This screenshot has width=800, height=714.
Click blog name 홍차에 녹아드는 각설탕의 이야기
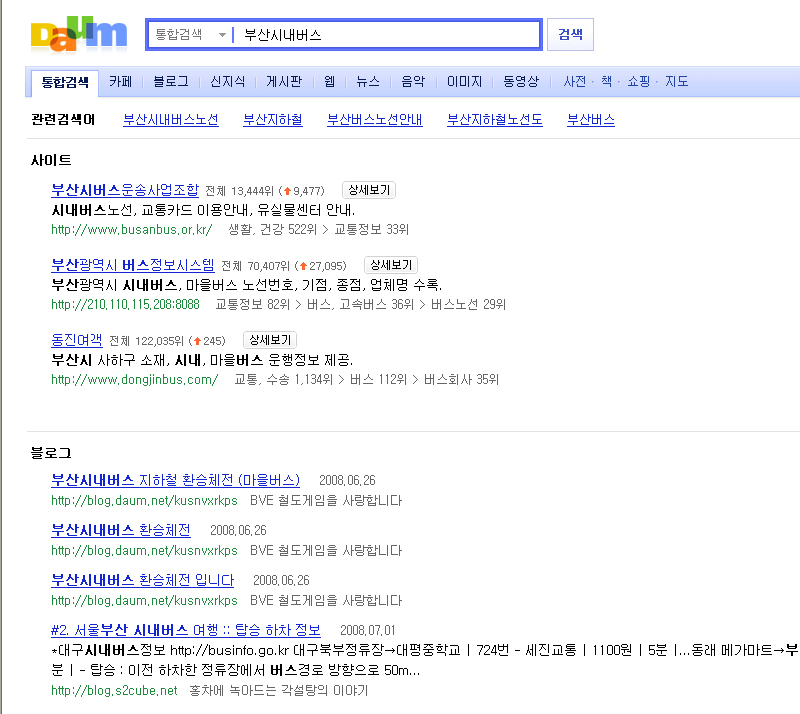(279, 691)
